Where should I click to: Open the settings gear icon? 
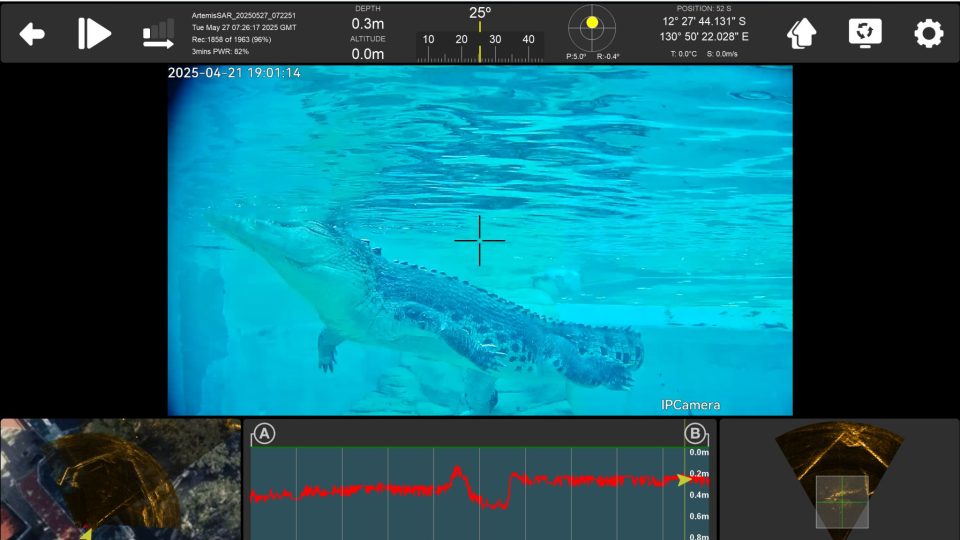click(928, 34)
